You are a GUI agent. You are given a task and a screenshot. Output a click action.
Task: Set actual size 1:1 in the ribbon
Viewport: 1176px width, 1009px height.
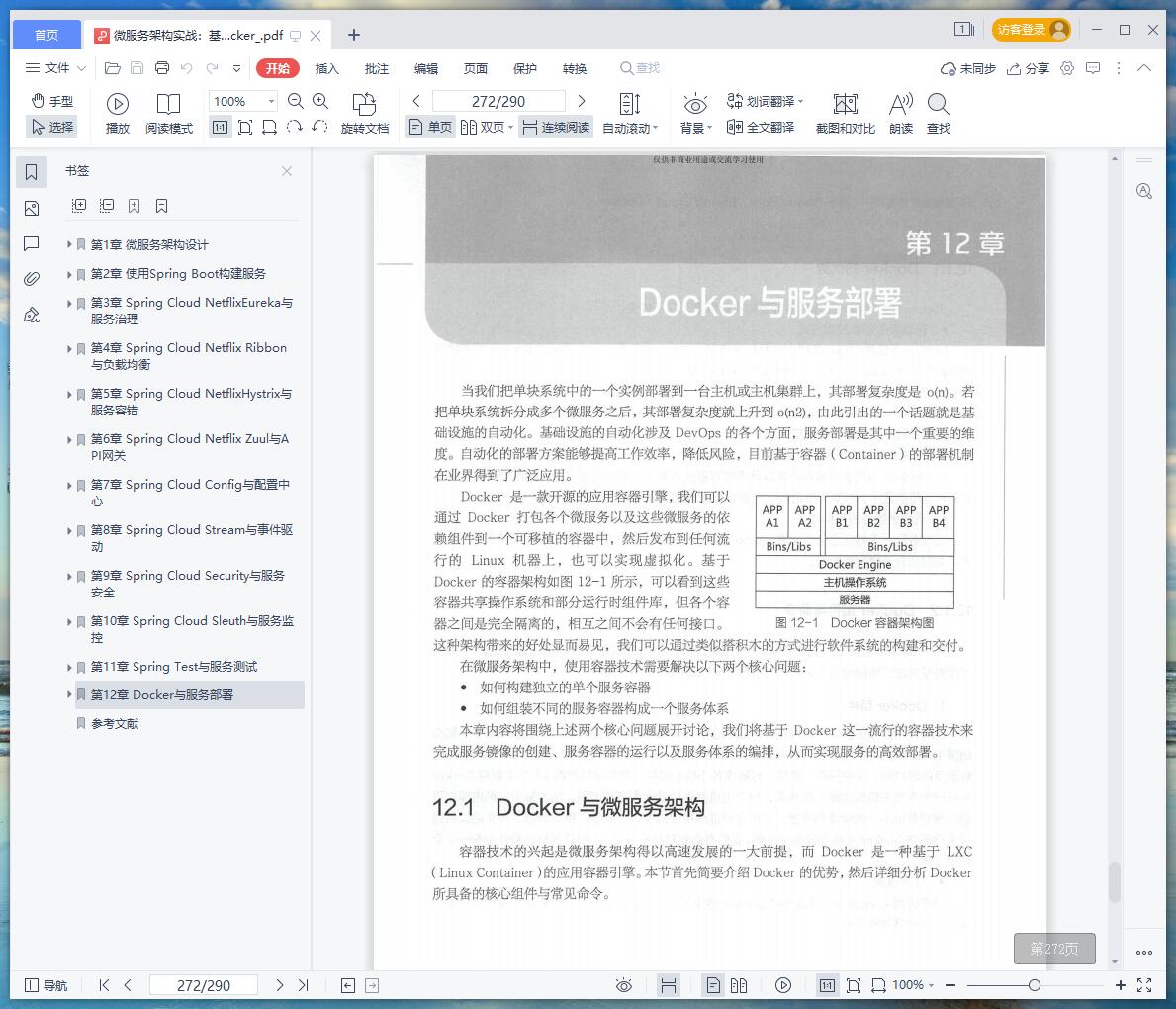click(x=220, y=127)
